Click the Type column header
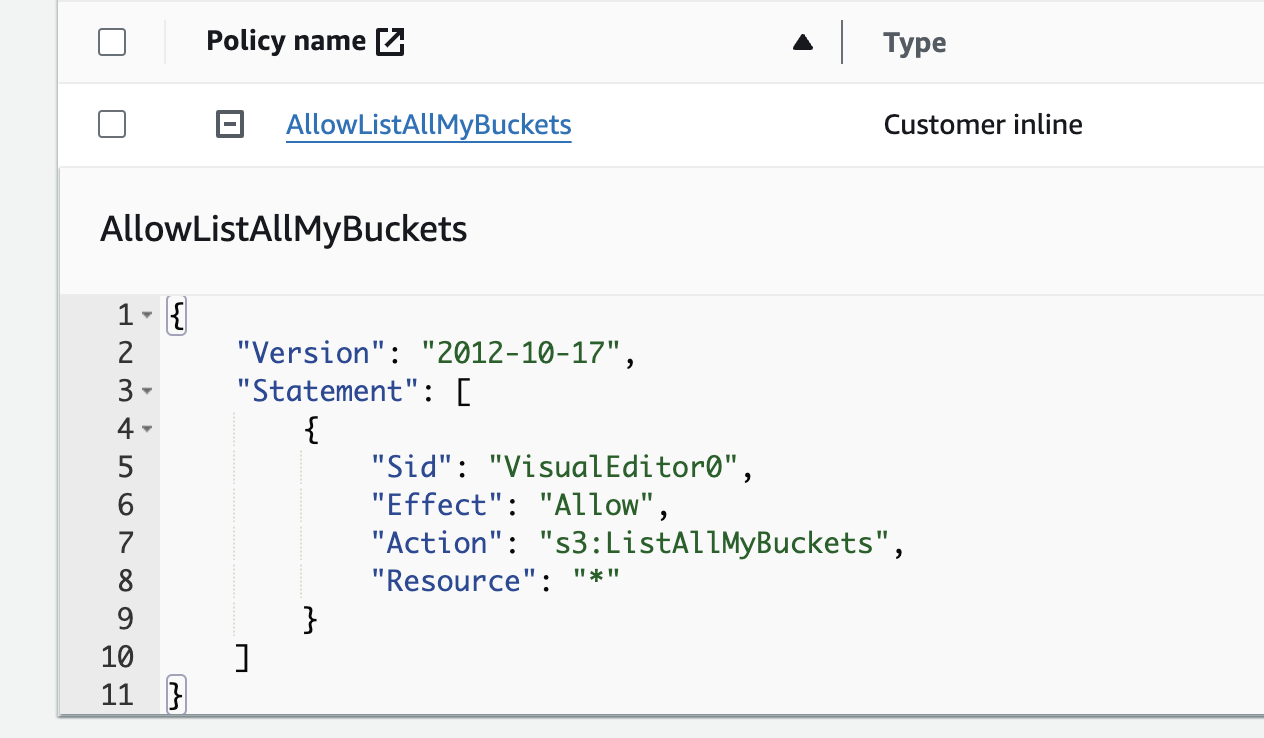Image resolution: width=1264 pixels, height=738 pixels. click(x=915, y=43)
